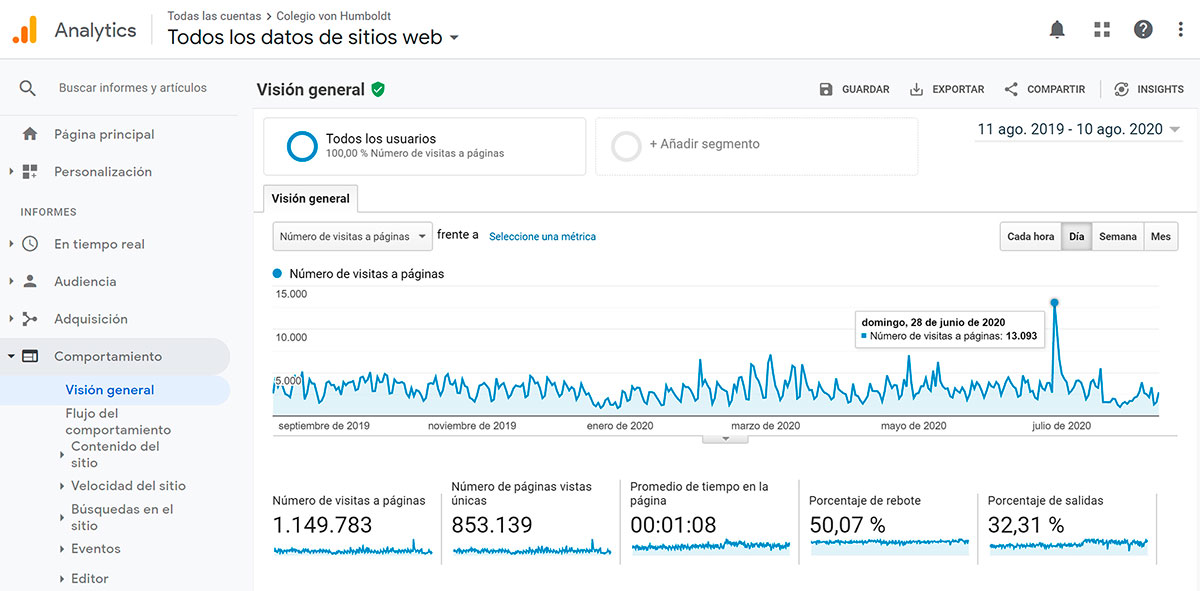Open Flujo del comportamiento report
1200x591 pixels.
[x=118, y=421]
